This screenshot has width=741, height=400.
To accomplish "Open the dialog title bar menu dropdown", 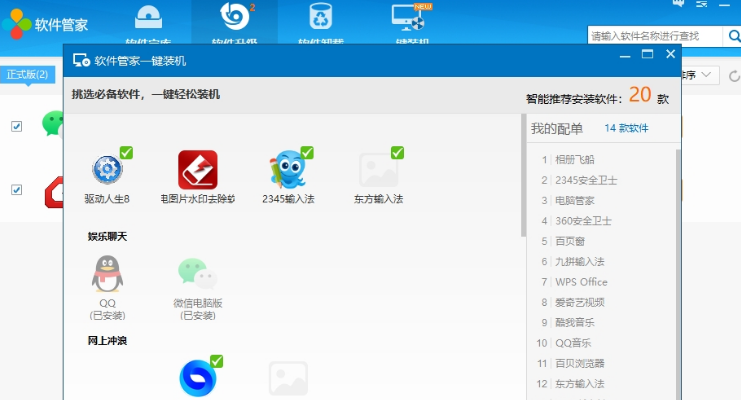I will 622,55.
